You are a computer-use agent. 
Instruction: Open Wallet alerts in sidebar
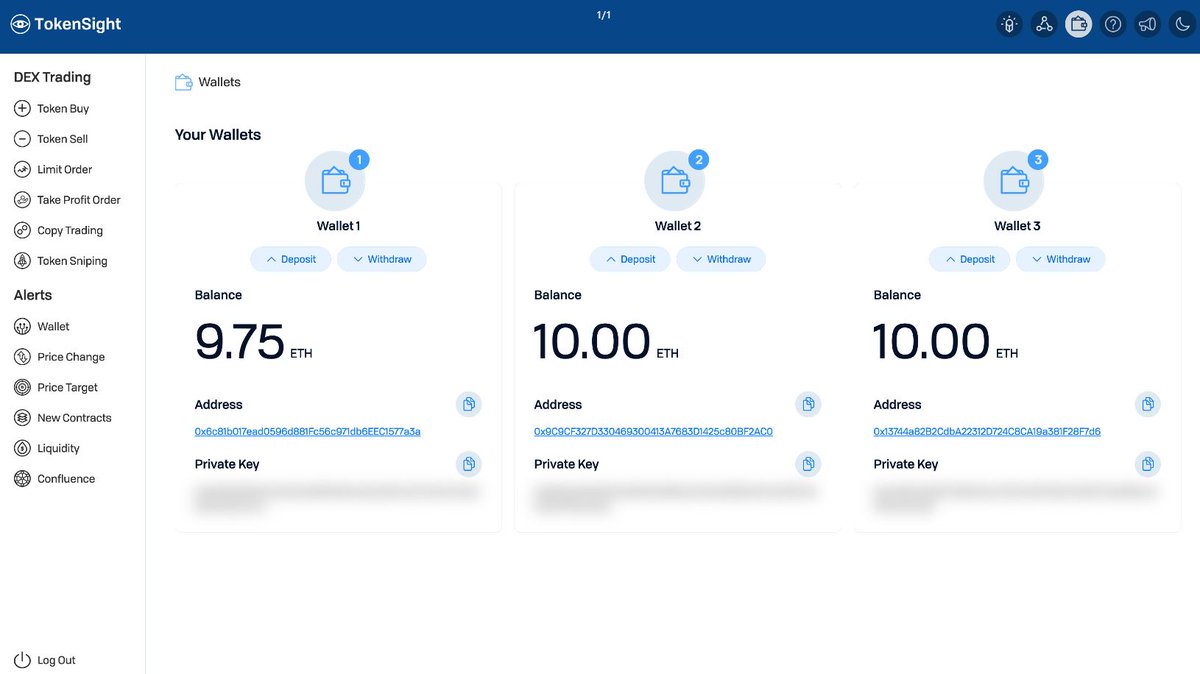(42, 326)
